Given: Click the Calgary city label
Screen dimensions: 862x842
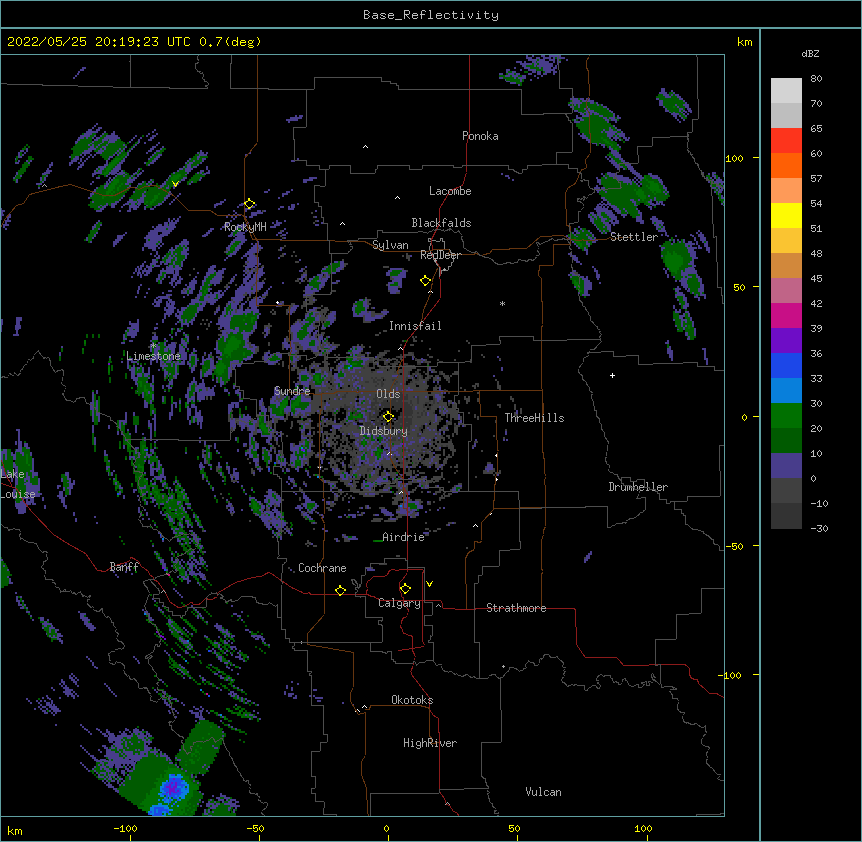Looking at the screenshot, I should (399, 603).
